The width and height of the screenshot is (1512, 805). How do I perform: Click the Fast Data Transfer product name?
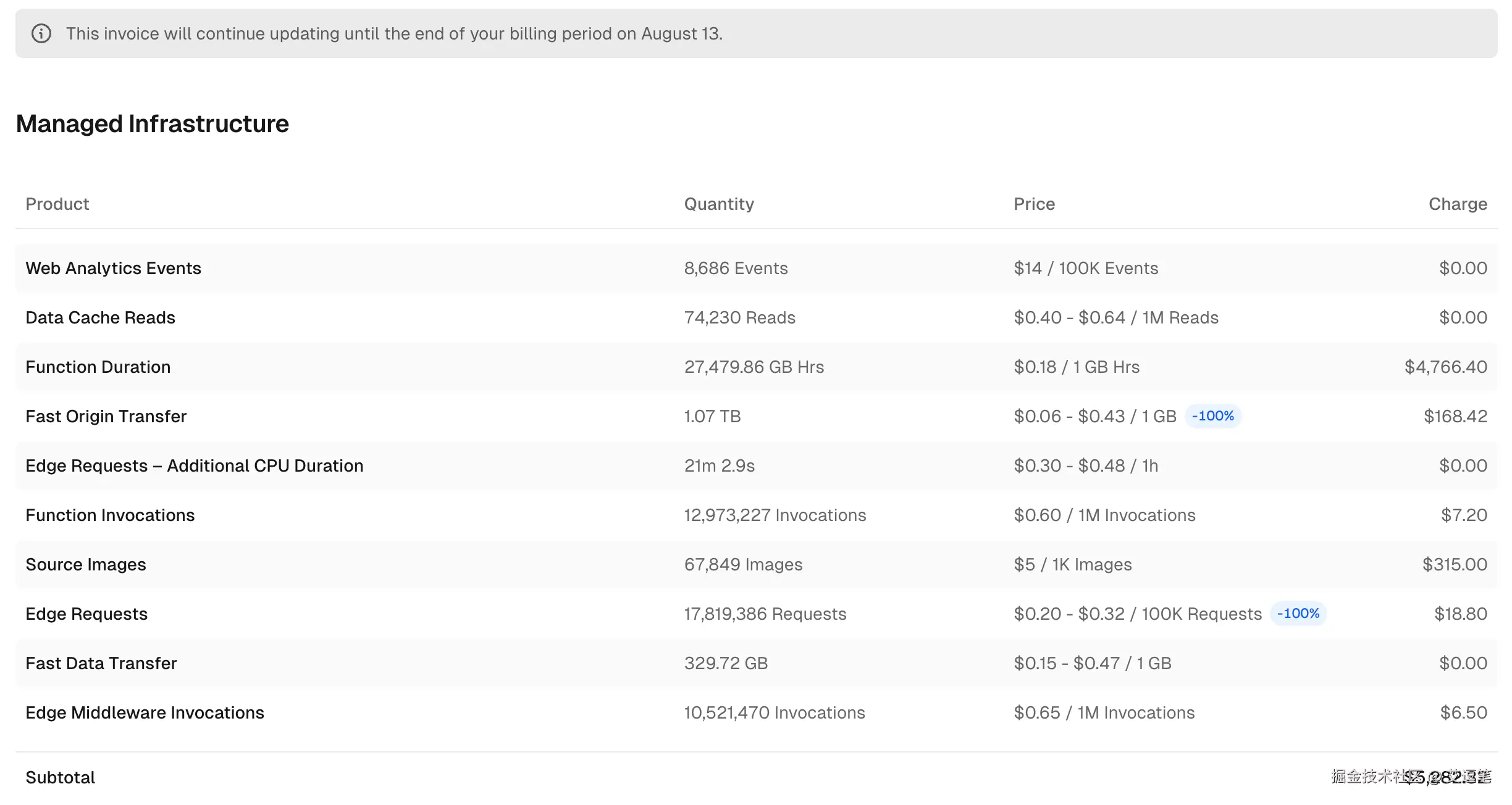pyautogui.click(x=101, y=663)
